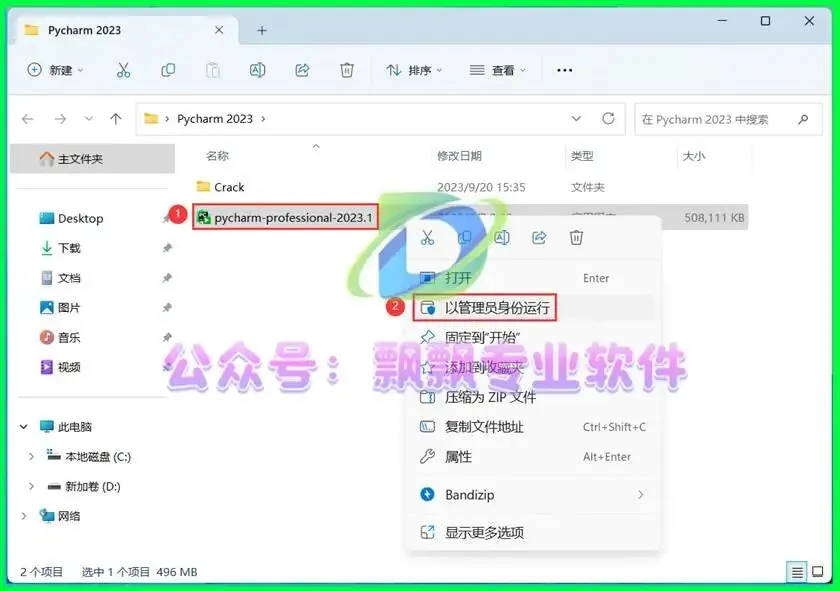The width and height of the screenshot is (840, 591).
Task: Sort by the 类型 column header
Action: [x=582, y=156]
